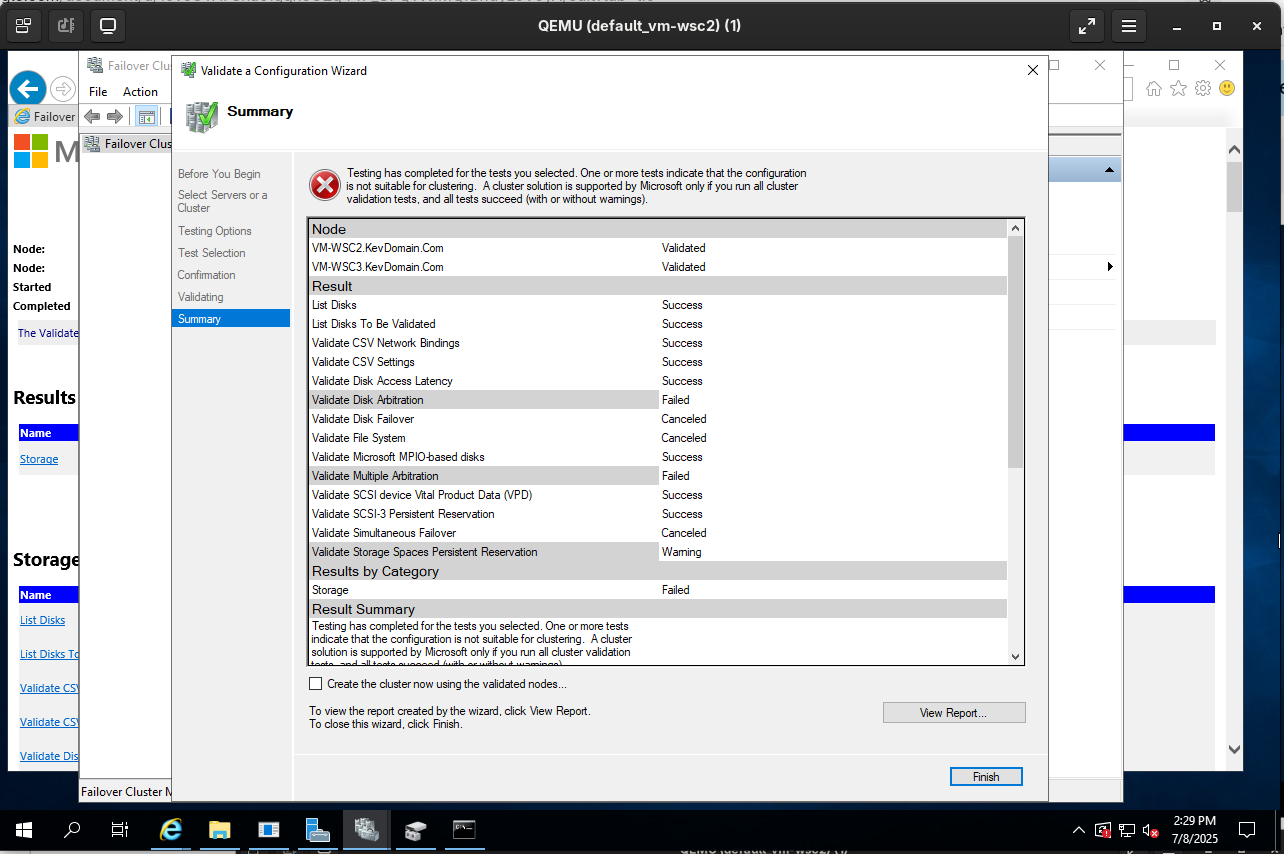The width and height of the screenshot is (1284, 854).
Task: Open the Action Center notification icon
Action: pyautogui.click(x=1247, y=830)
